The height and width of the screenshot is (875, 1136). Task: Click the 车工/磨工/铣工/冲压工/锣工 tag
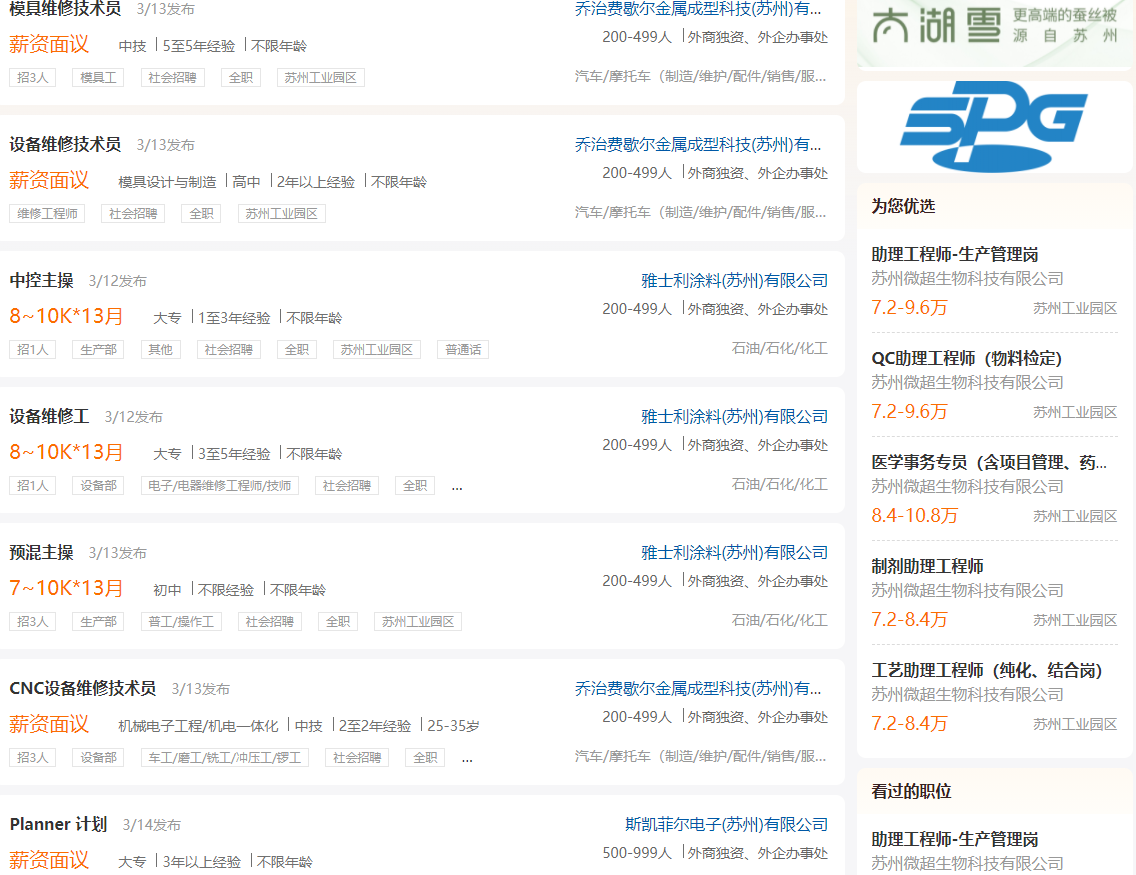[224, 758]
